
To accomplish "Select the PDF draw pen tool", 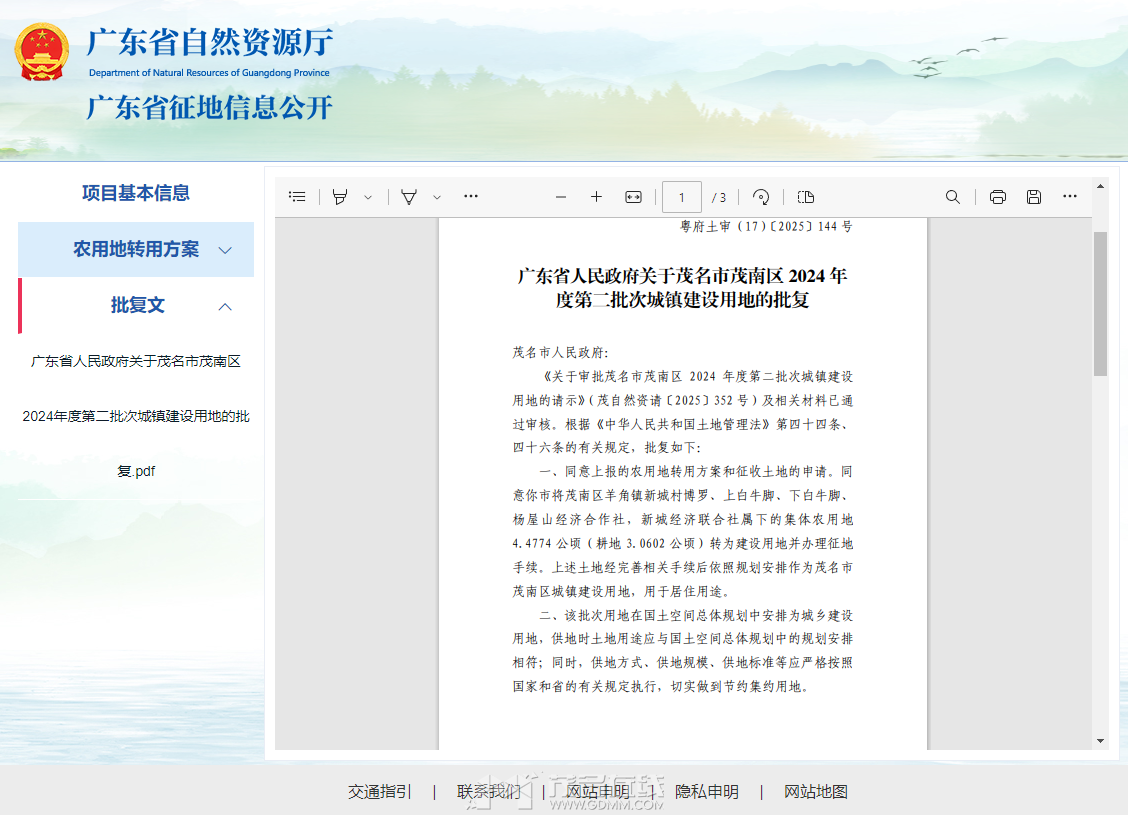I will click(409, 197).
